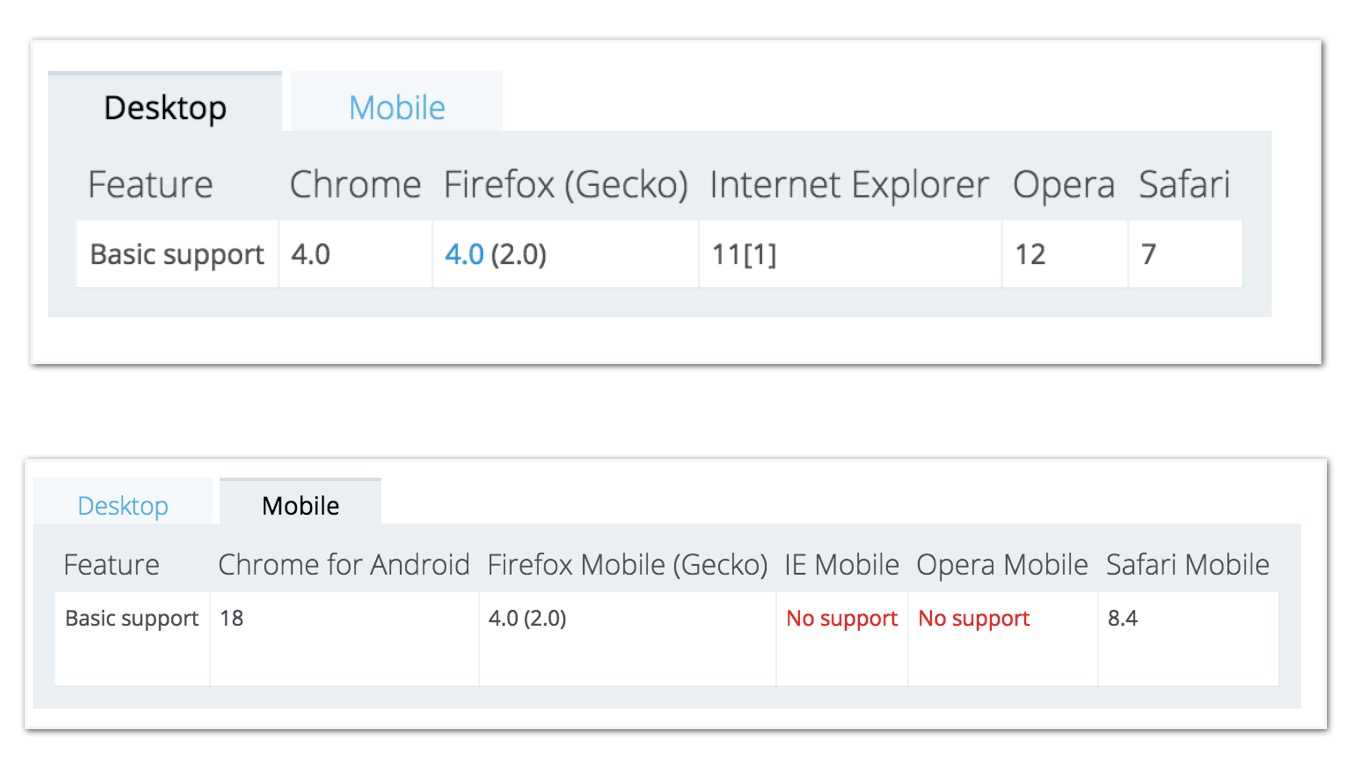Image resolution: width=1362 pixels, height=760 pixels.
Task: Click the Safari Mobile column header
Action: [1187, 565]
